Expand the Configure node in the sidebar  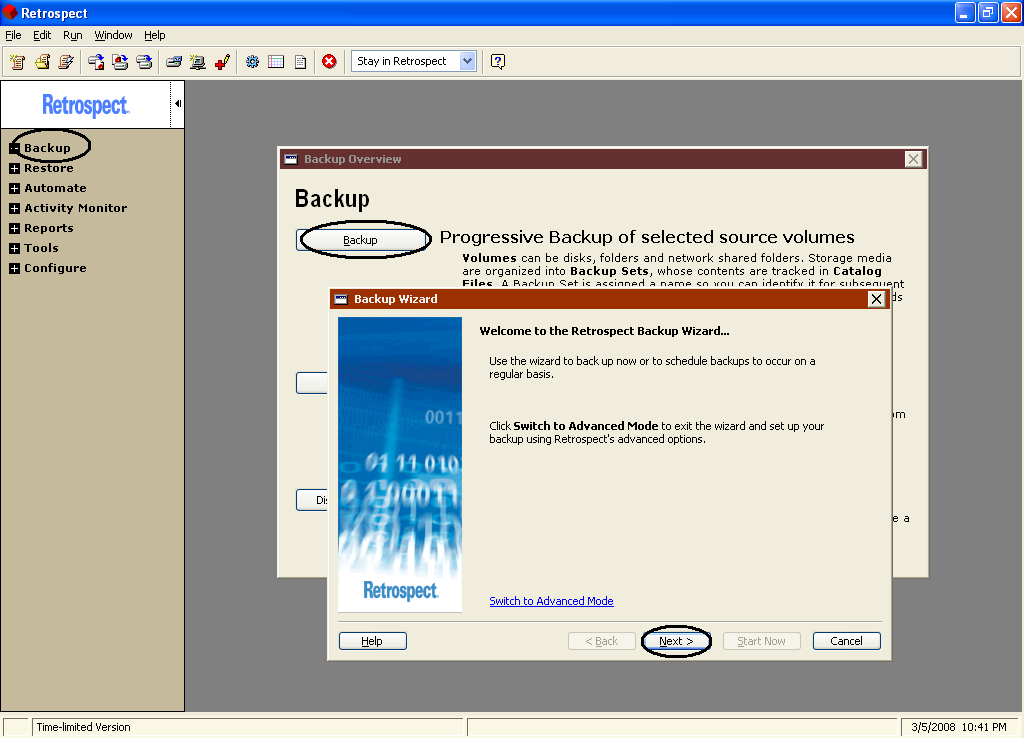[x=14, y=268]
